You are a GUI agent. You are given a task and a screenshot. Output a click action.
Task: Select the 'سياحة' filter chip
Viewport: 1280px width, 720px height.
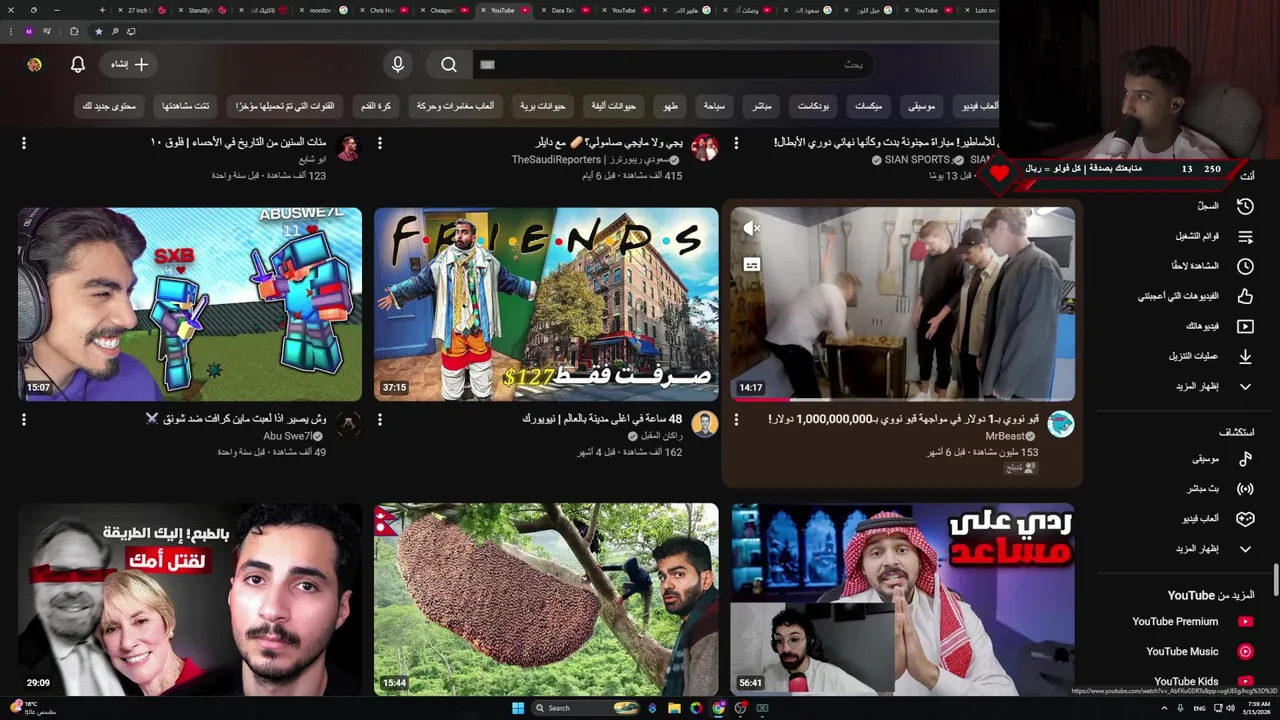pos(714,105)
